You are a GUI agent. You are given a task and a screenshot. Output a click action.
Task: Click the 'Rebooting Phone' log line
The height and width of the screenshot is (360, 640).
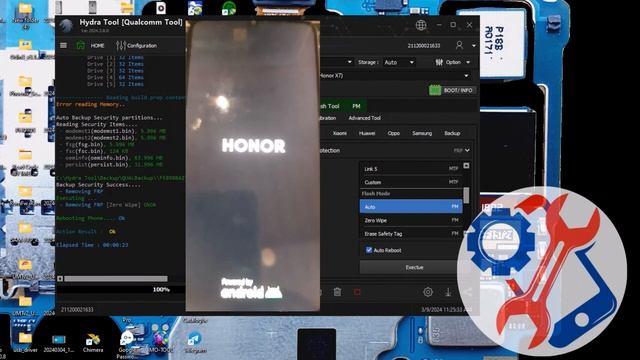91,218
